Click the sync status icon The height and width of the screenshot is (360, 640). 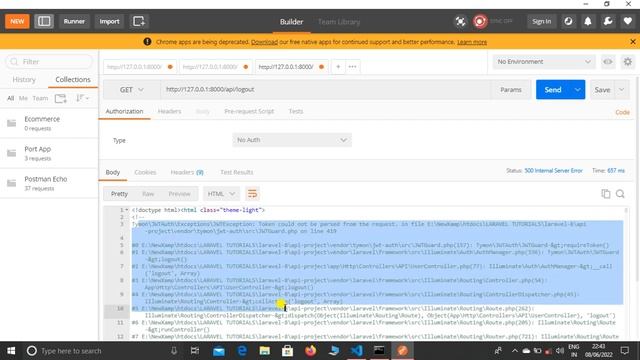point(480,21)
